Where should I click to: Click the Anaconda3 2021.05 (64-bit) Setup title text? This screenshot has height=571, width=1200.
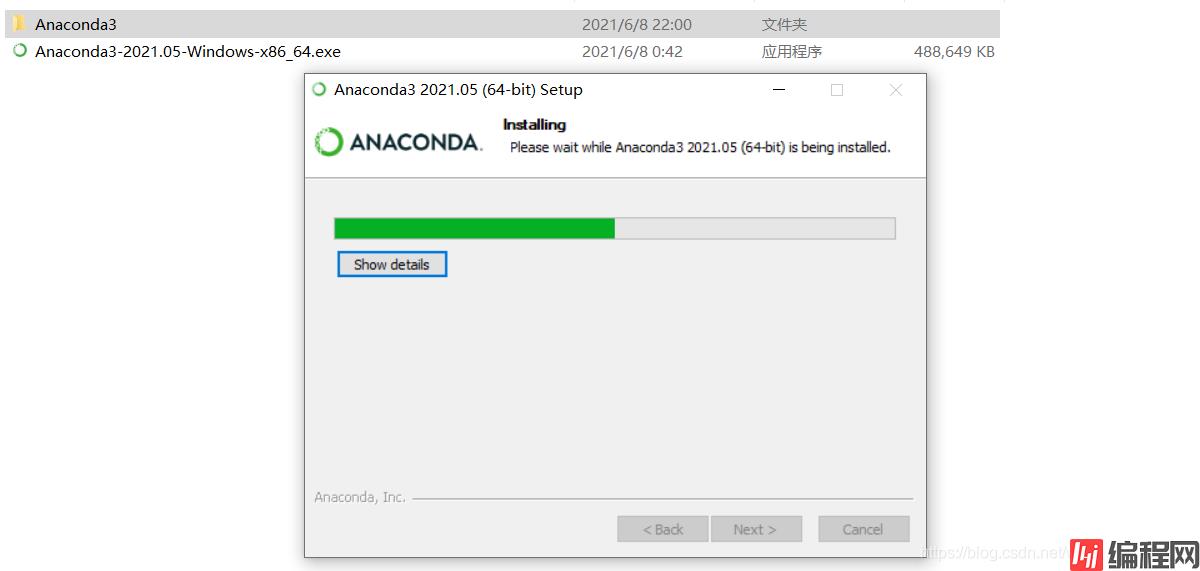458,89
